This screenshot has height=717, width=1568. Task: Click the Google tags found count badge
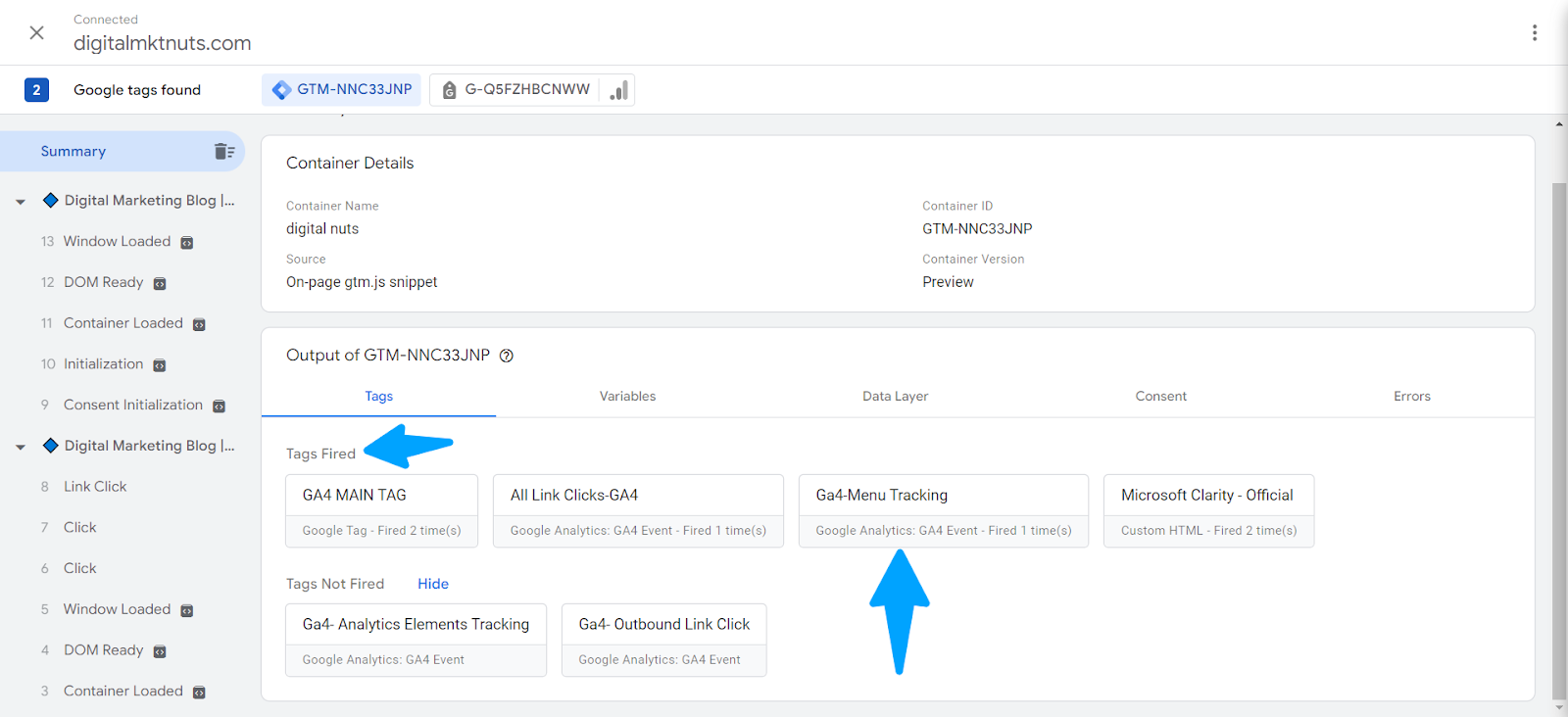coord(36,89)
